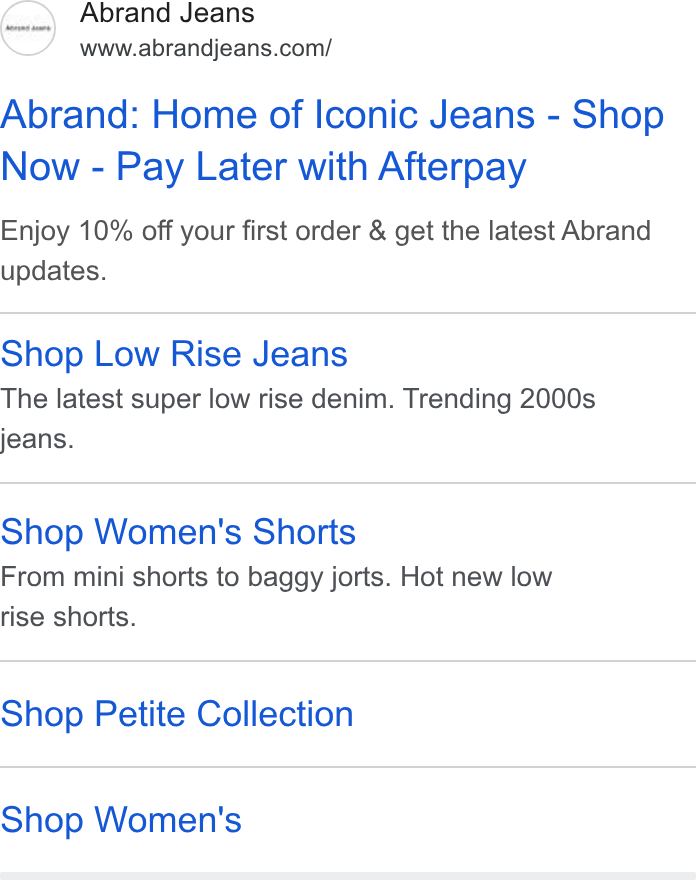Click the 'mini shorts to baggy jorts' text
The height and width of the screenshot is (880, 696).
(x=232, y=578)
